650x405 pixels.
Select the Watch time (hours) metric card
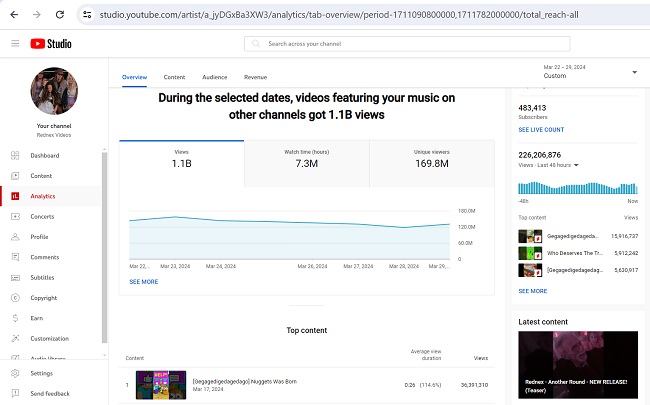point(306,157)
